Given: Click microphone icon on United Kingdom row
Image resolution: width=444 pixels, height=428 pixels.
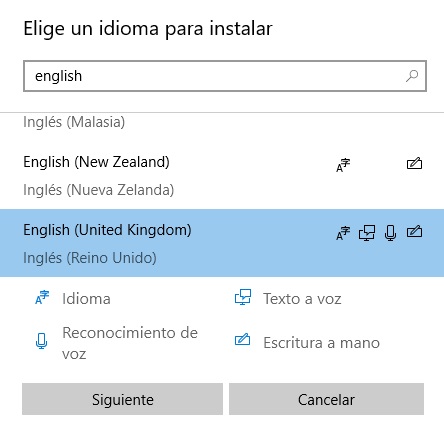Looking at the screenshot, I should (390, 233).
